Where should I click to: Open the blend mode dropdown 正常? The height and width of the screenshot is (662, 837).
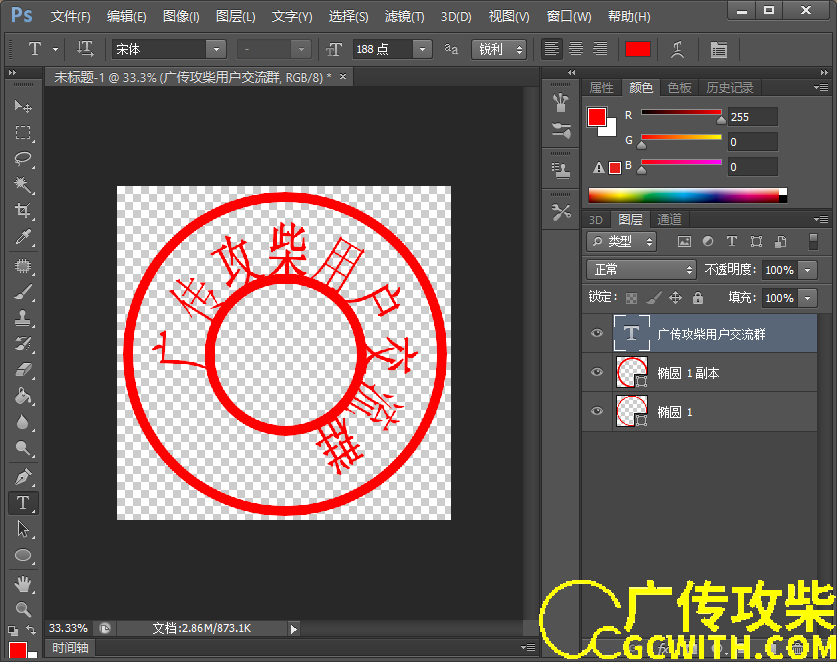point(641,270)
